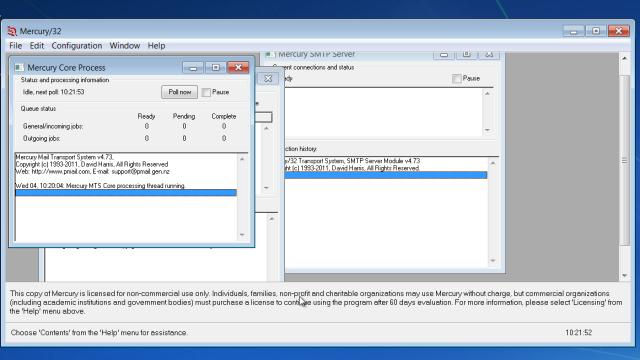Click the 10:21:52 clock in status bar
The image size is (640, 360).
pos(578,333)
